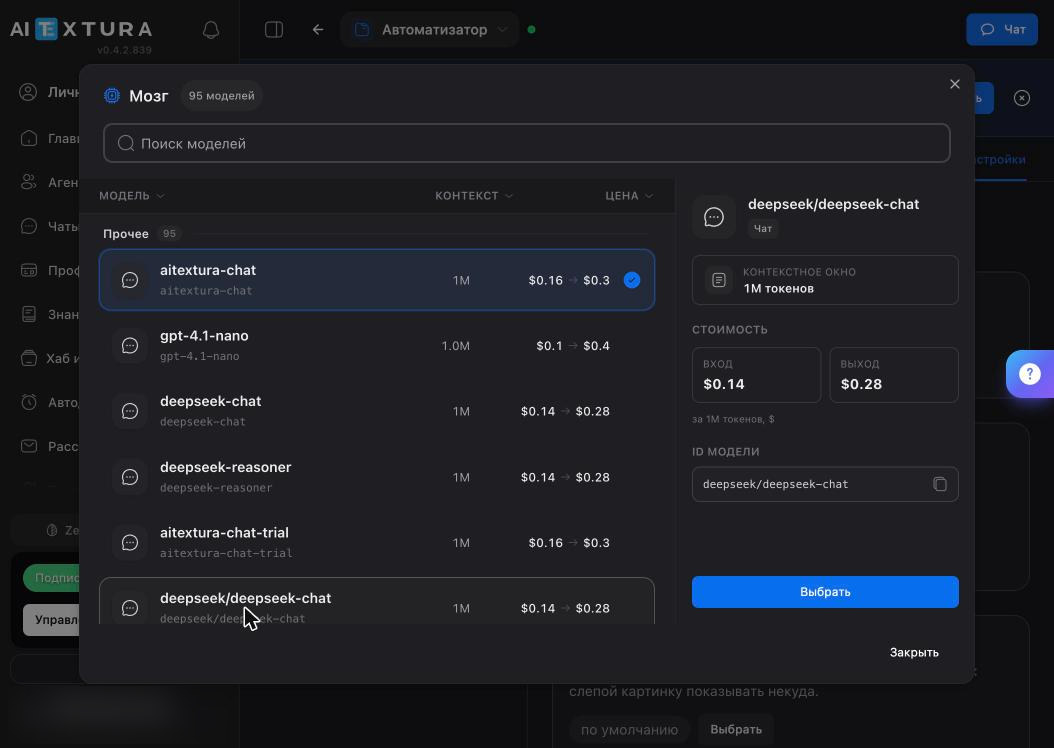Click the AITEXTURA logo
Screen dimensions: 1054x748
[81, 30]
